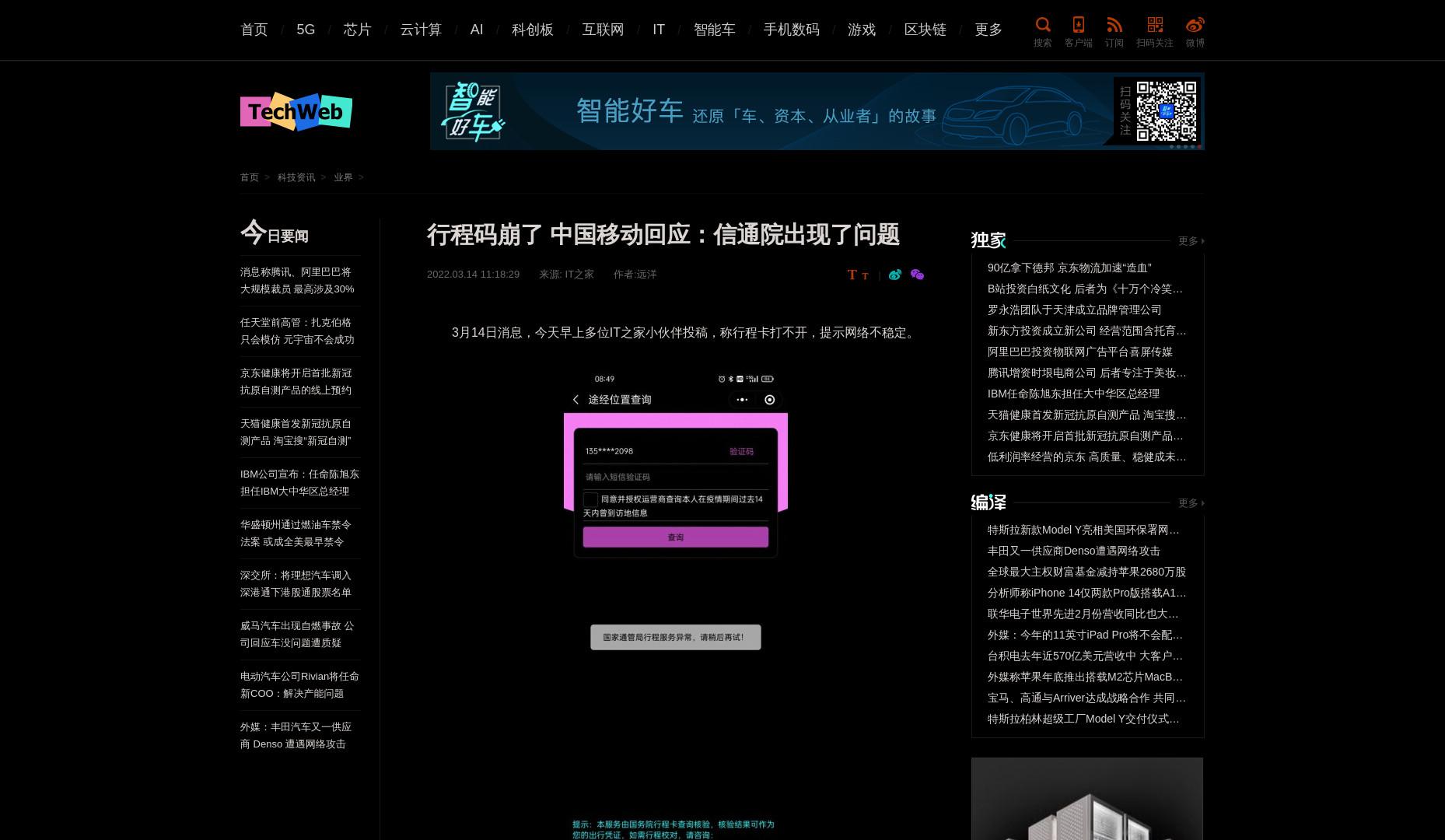Open the search icon in header

tap(1043, 25)
